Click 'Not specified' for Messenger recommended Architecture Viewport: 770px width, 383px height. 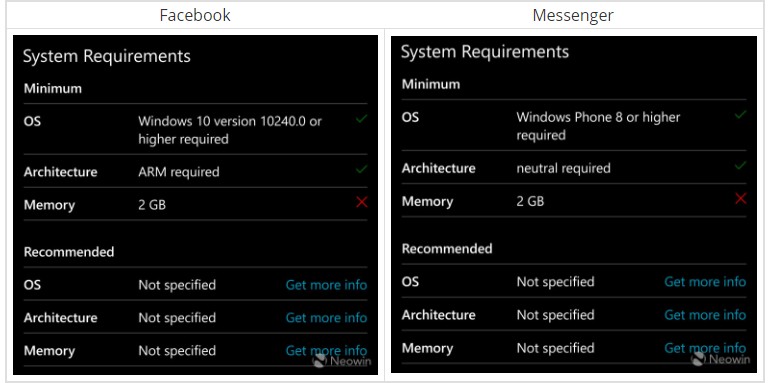[x=555, y=315]
